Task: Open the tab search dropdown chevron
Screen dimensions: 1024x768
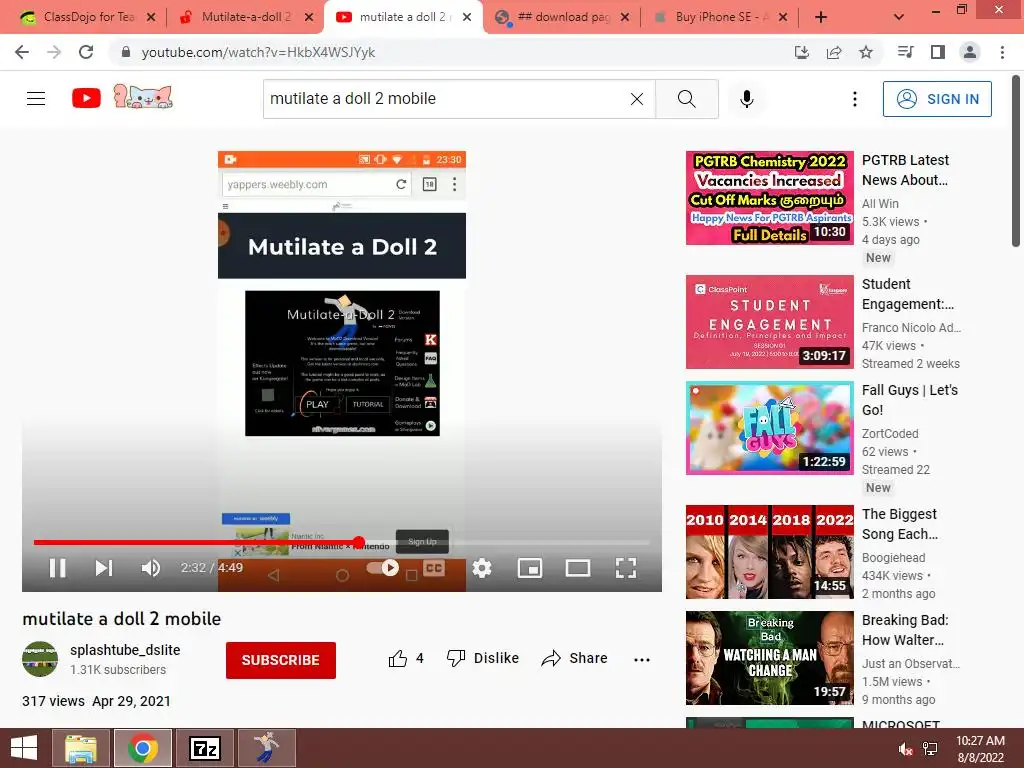Action: point(899,17)
